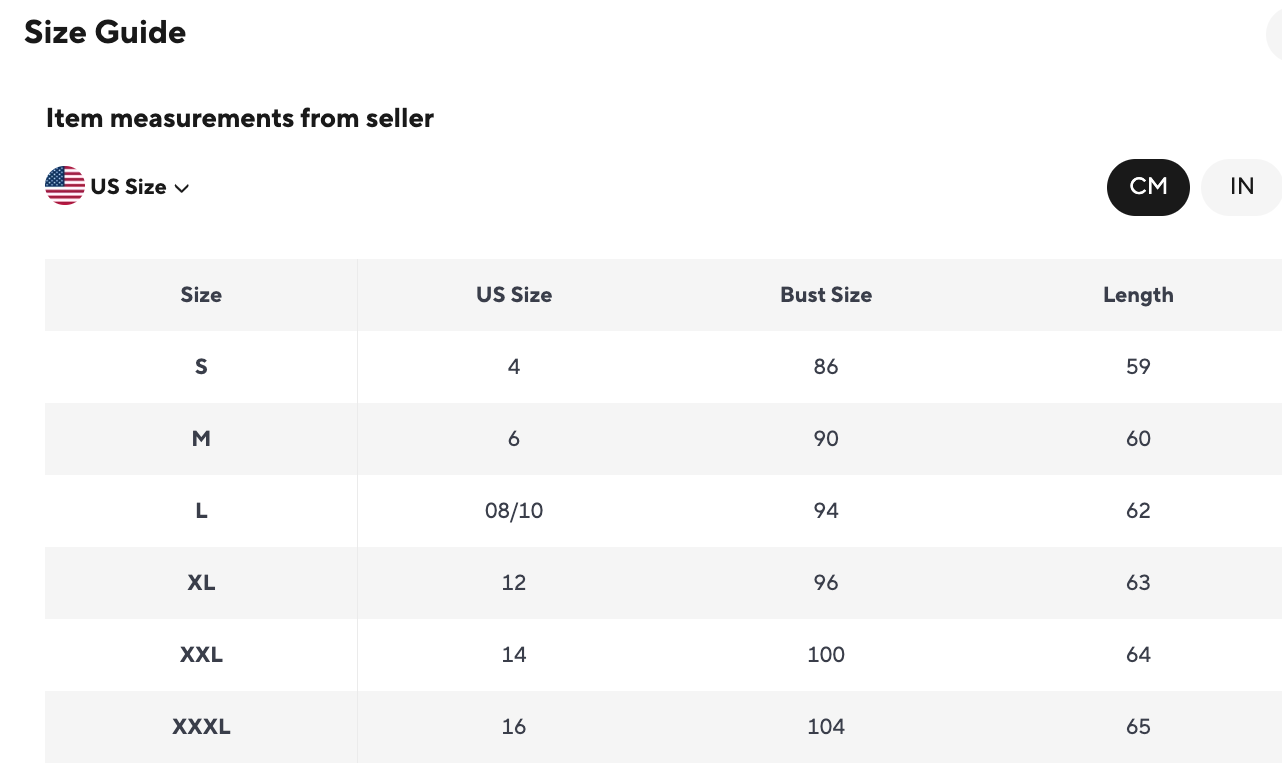Image resolution: width=1282 pixels, height=772 pixels.
Task: Expand the US Size dropdown chevron
Action: [182, 188]
